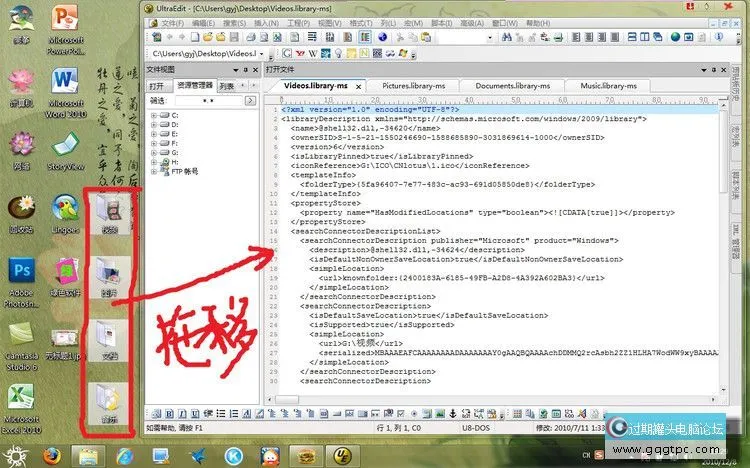This screenshot has width=750, height=468.
Task: Click the New file toolbar icon
Action: coord(195,37)
